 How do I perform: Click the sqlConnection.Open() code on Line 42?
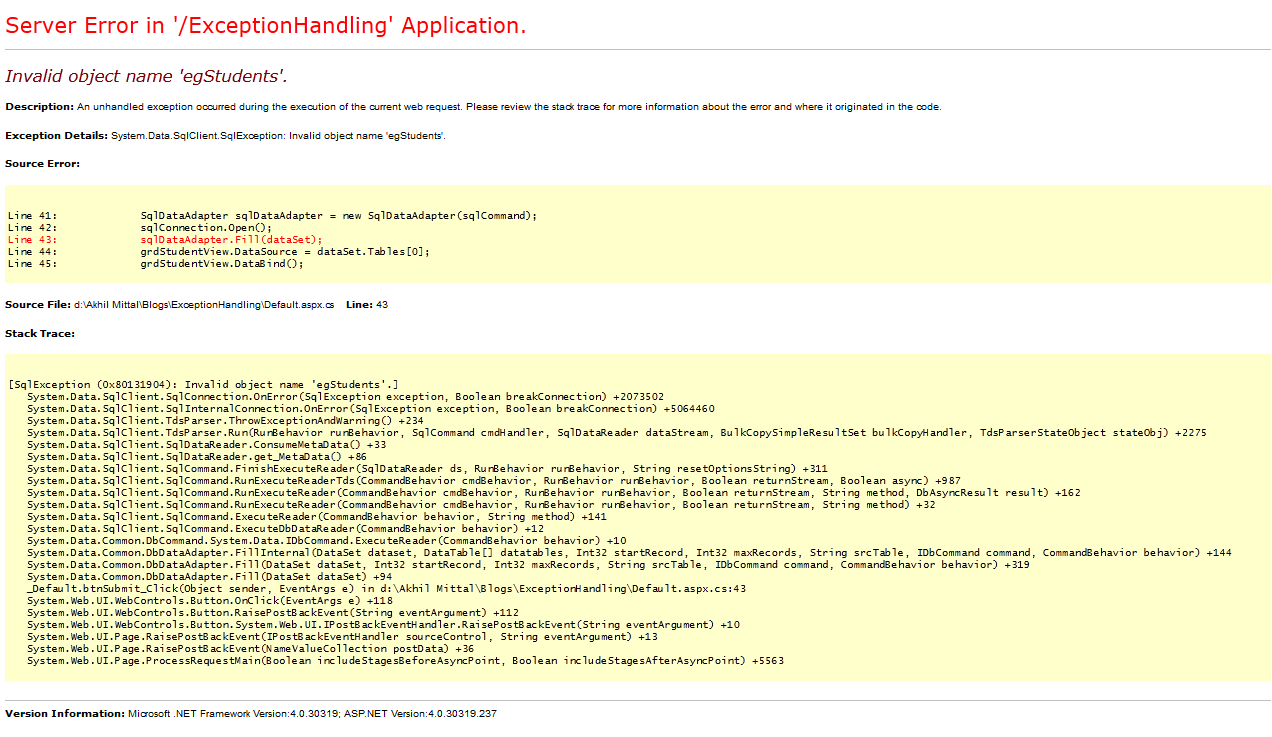[206, 228]
